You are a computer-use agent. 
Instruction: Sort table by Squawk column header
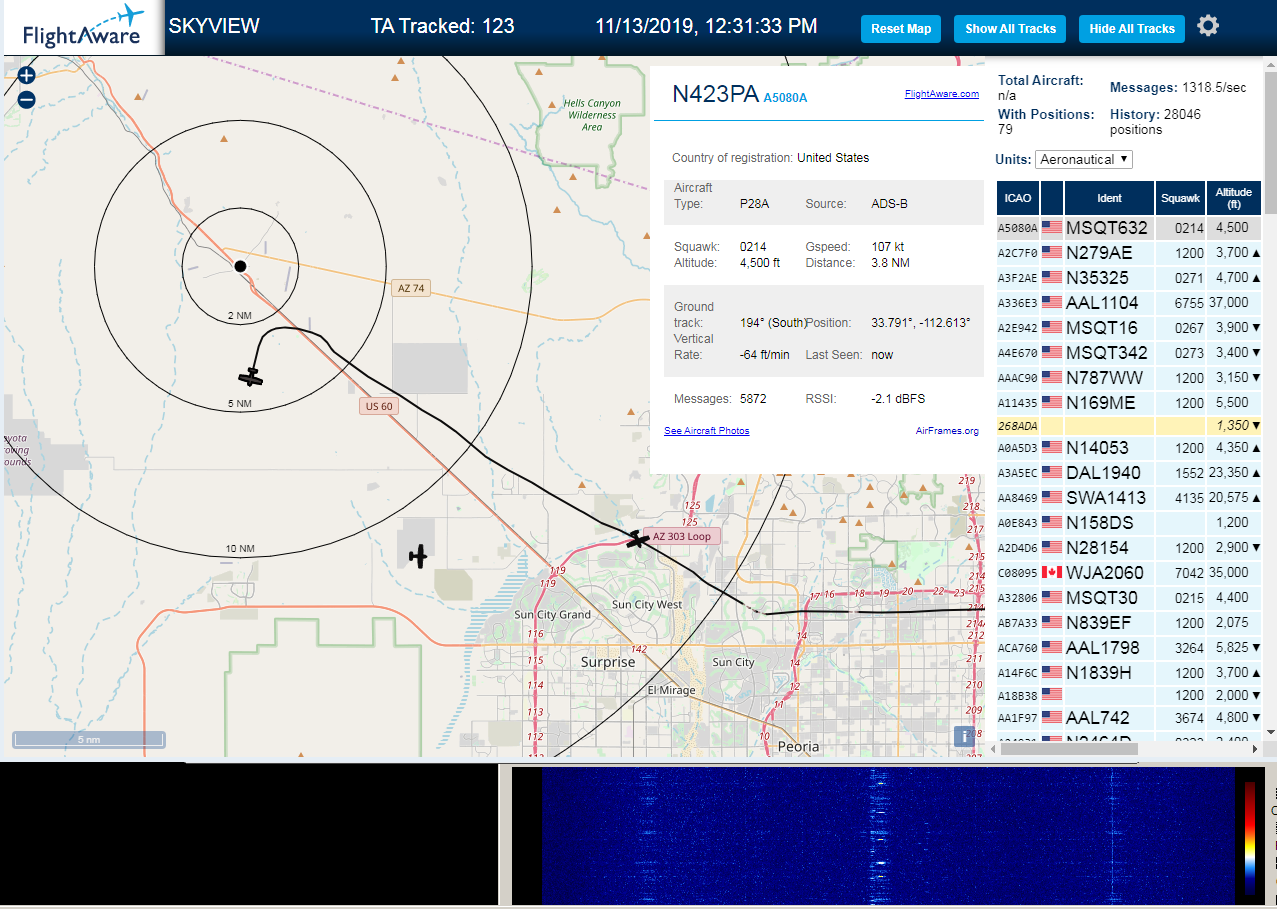(1181, 198)
